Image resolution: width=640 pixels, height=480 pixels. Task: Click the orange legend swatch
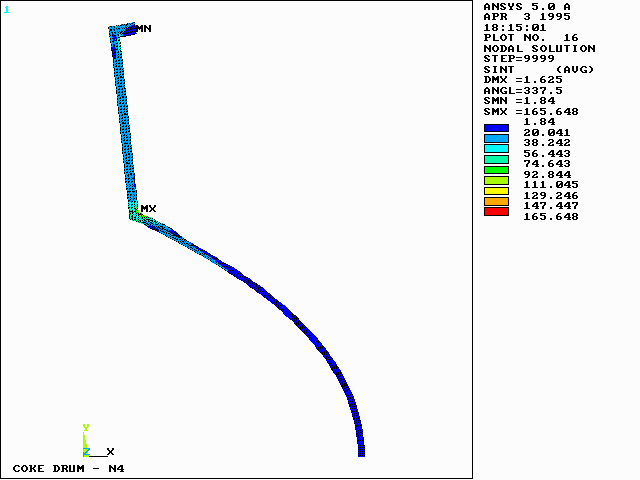[496, 201]
